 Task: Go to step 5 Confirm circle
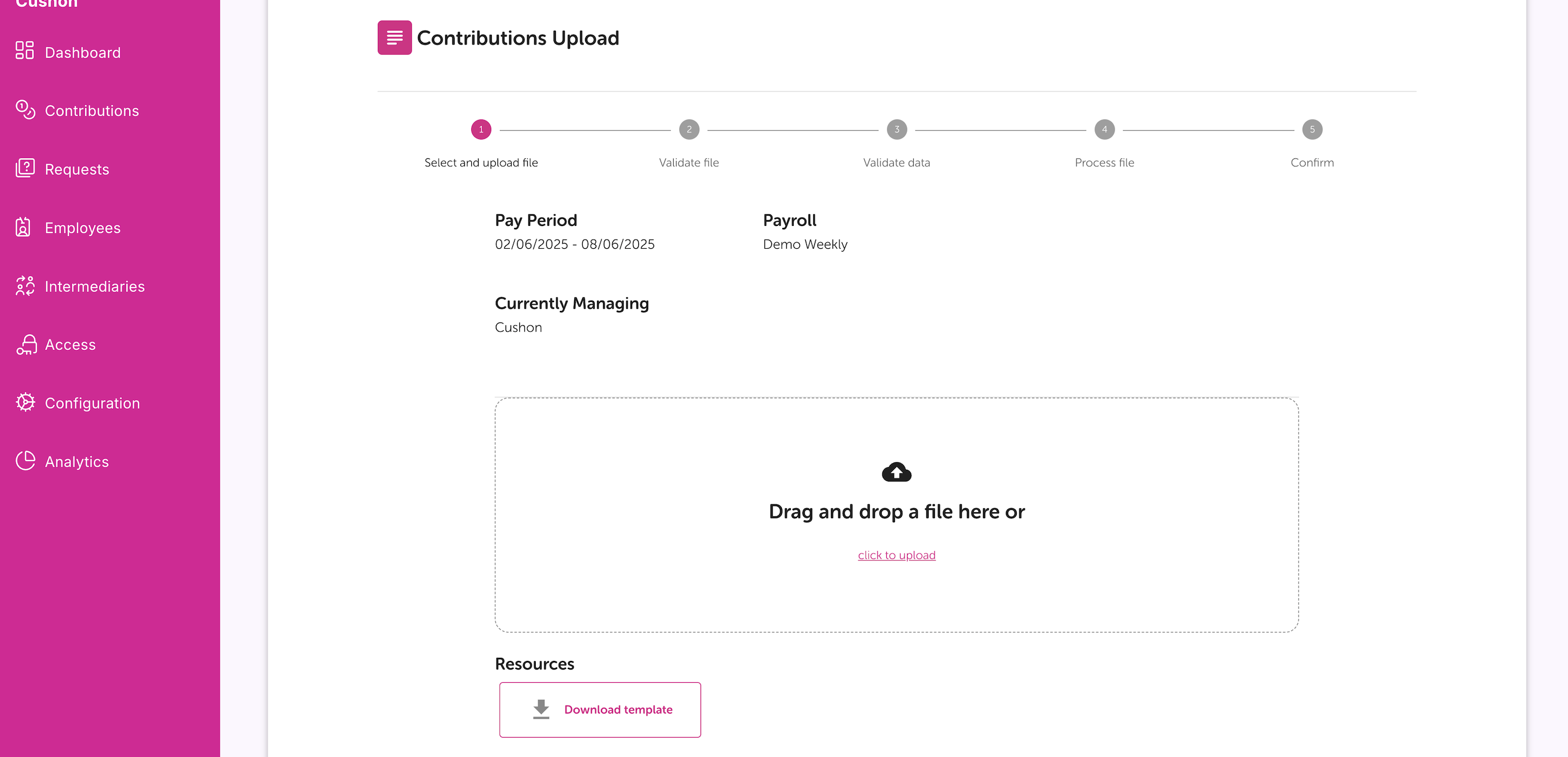pos(1312,129)
